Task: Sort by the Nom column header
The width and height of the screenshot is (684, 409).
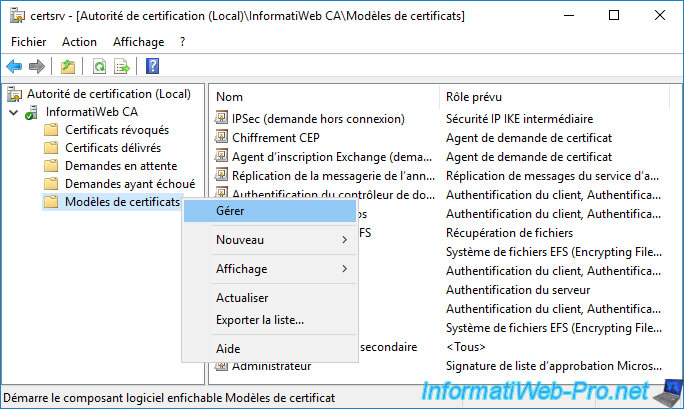Action: coord(230,96)
